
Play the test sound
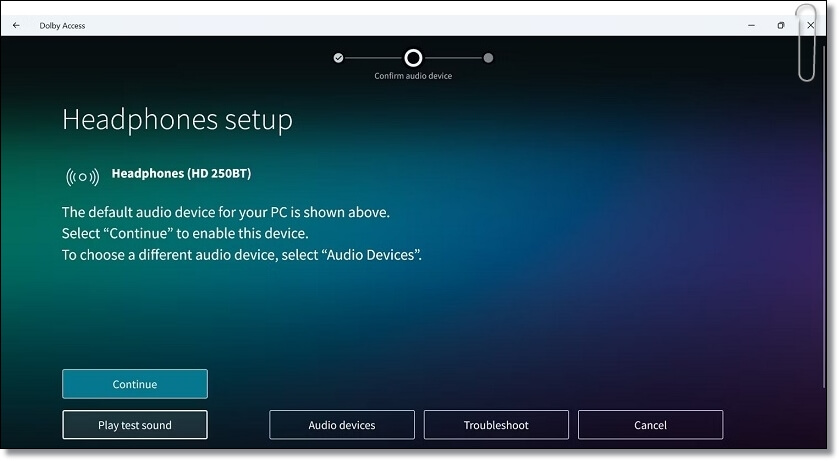tap(135, 425)
